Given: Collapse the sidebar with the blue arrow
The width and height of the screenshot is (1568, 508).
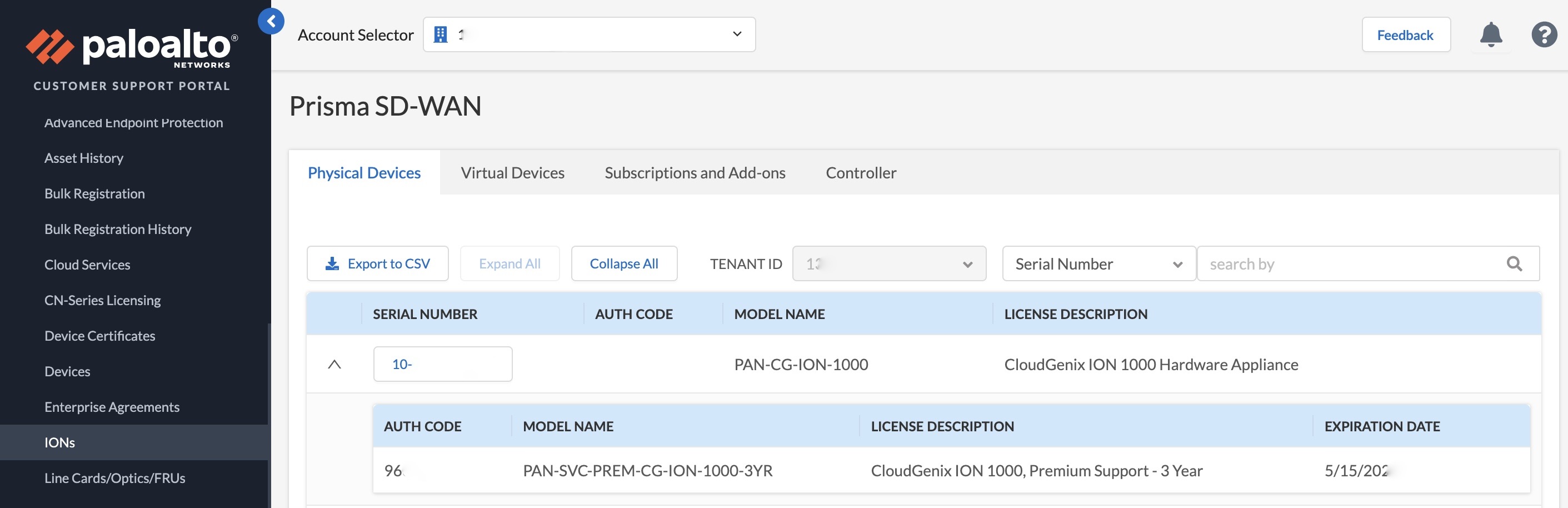Looking at the screenshot, I should (x=271, y=21).
